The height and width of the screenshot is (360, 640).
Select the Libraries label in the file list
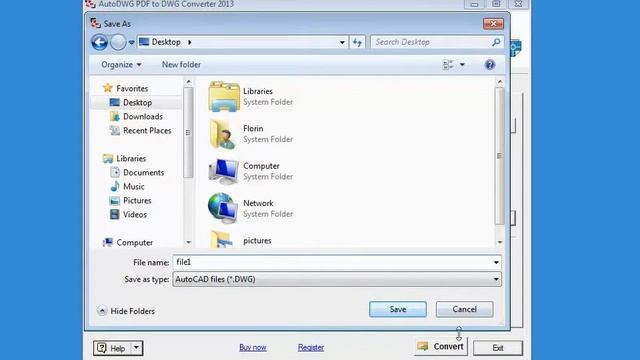point(258,91)
